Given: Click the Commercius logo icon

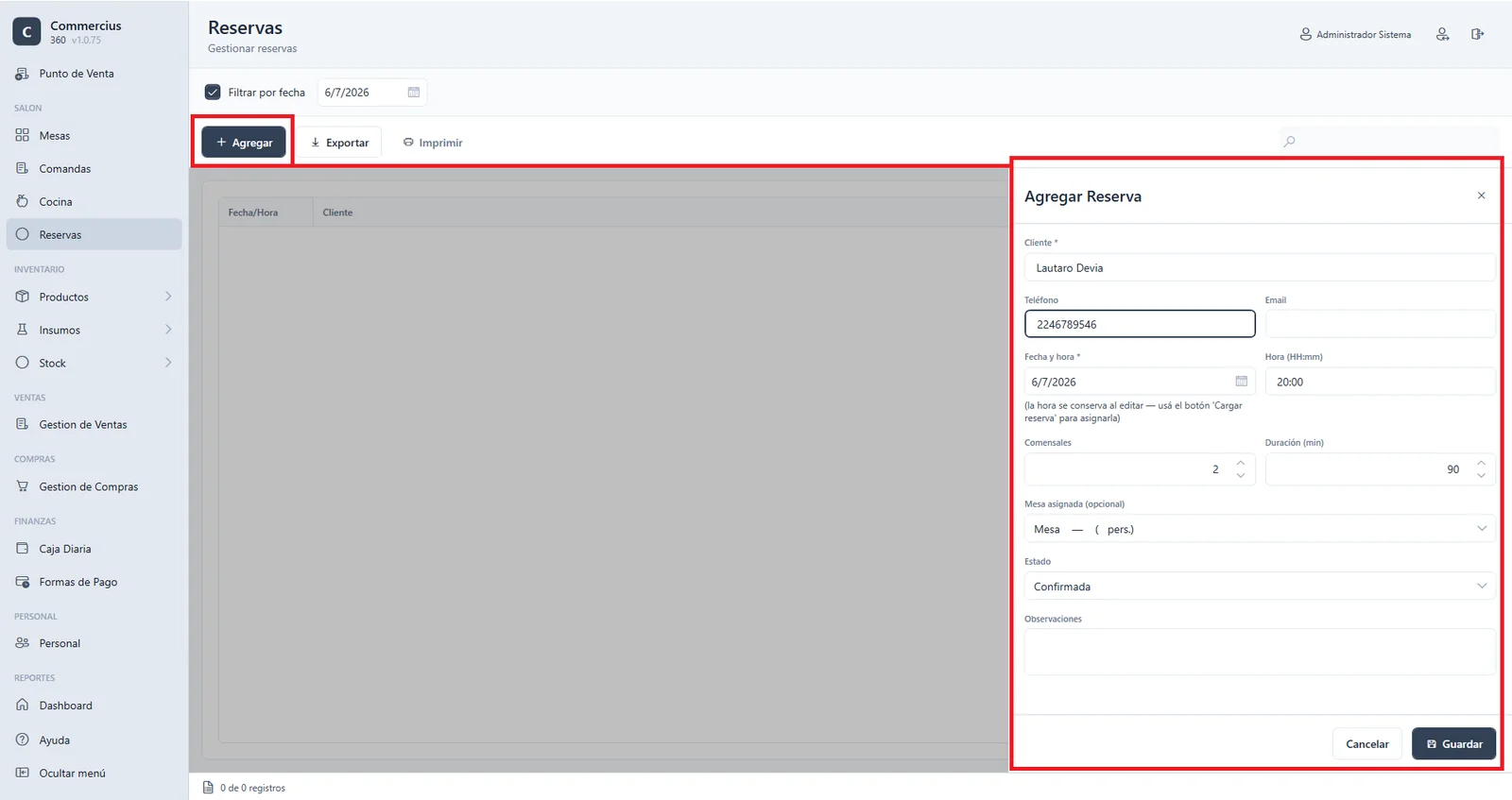Looking at the screenshot, I should [26, 31].
